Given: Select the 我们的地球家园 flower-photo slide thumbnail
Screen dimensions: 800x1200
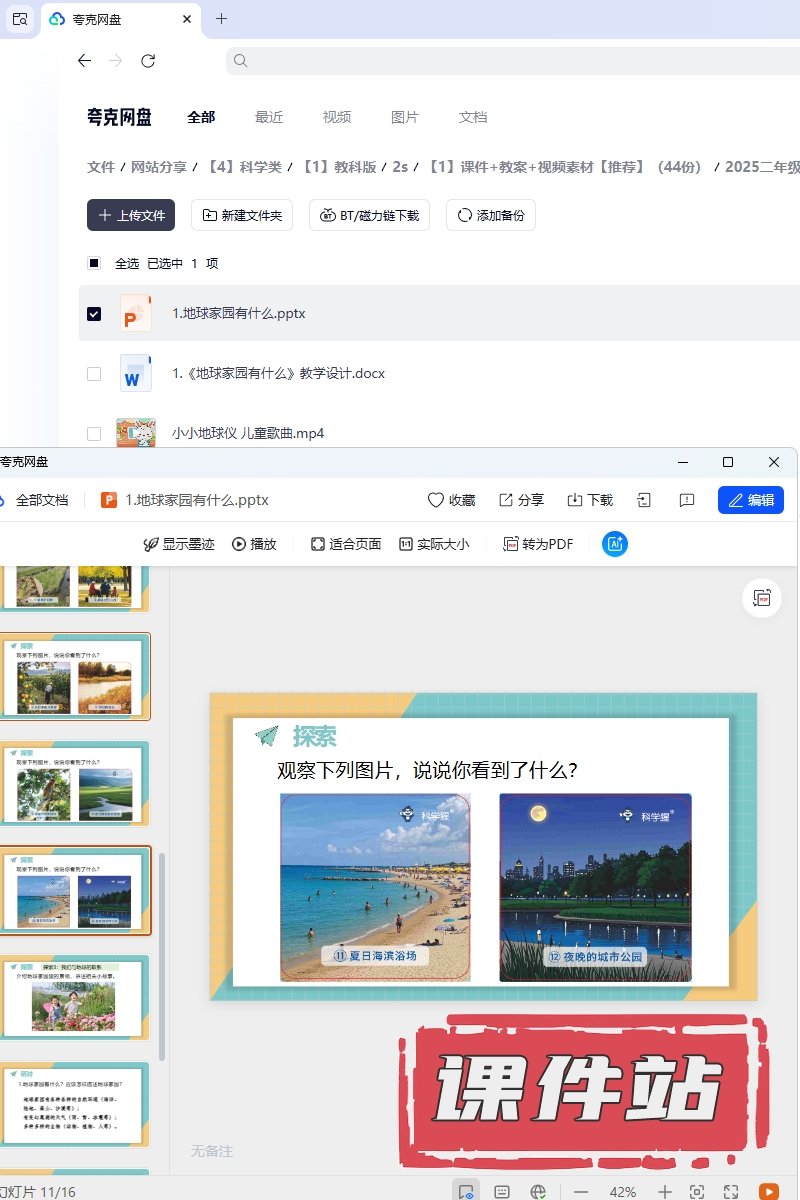Looking at the screenshot, I should point(74,997).
